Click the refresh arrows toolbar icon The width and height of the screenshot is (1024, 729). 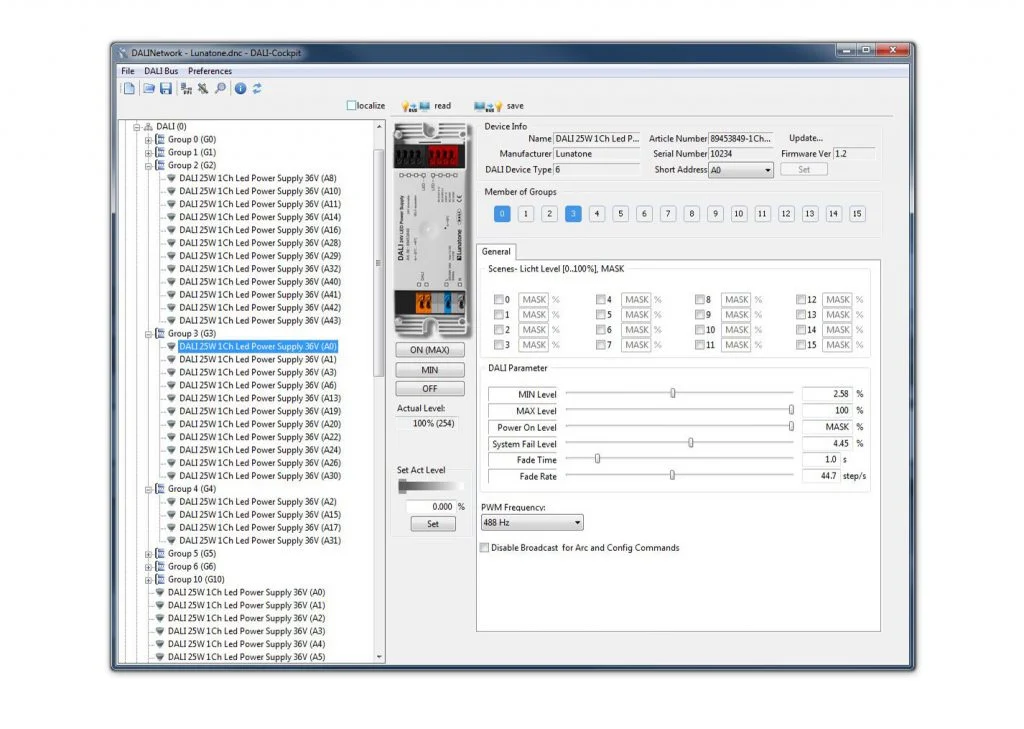pyautogui.click(x=257, y=88)
